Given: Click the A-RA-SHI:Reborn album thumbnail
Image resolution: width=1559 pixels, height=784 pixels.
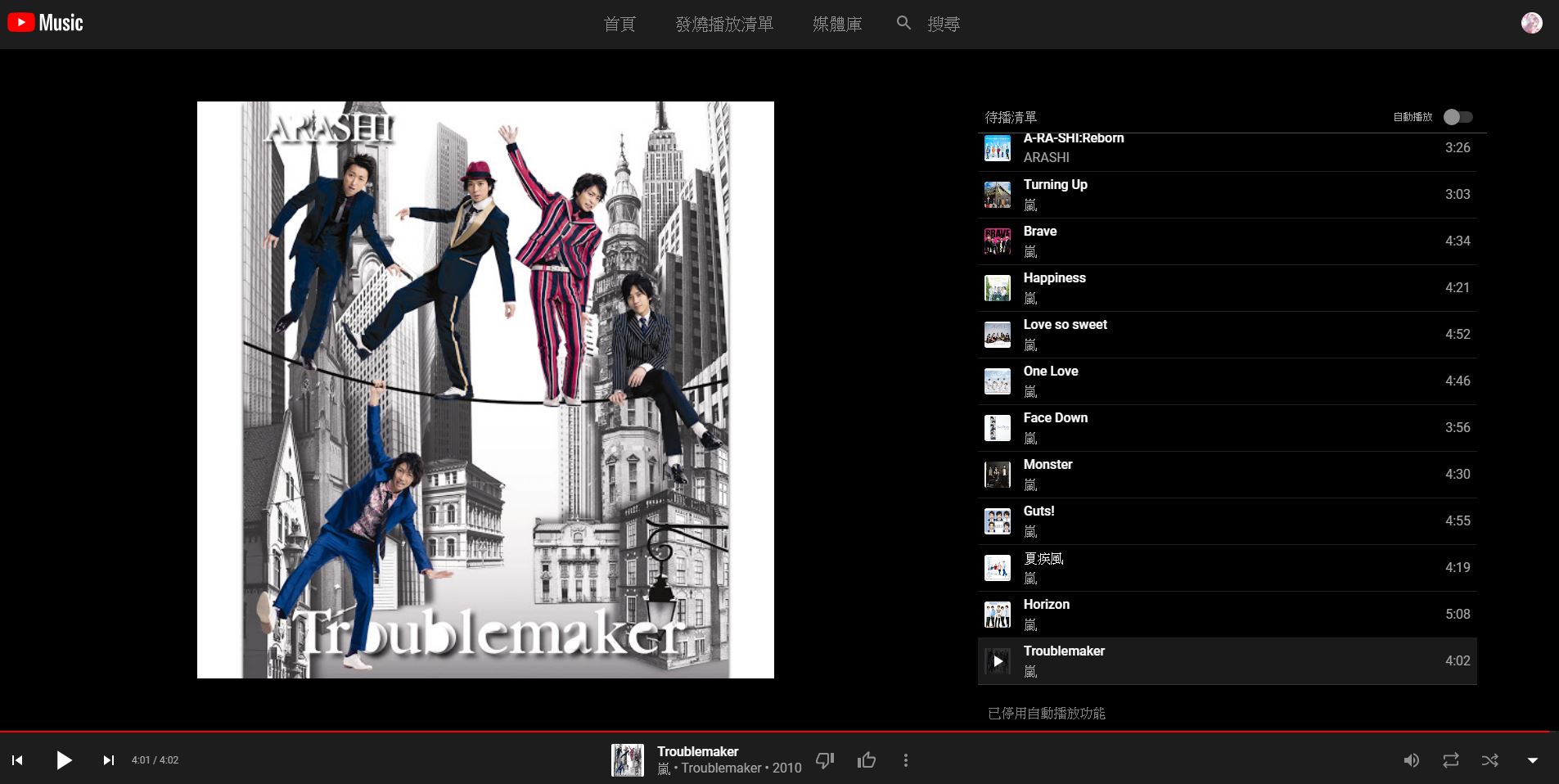Looking at the screenshot, I should point(998,148).
